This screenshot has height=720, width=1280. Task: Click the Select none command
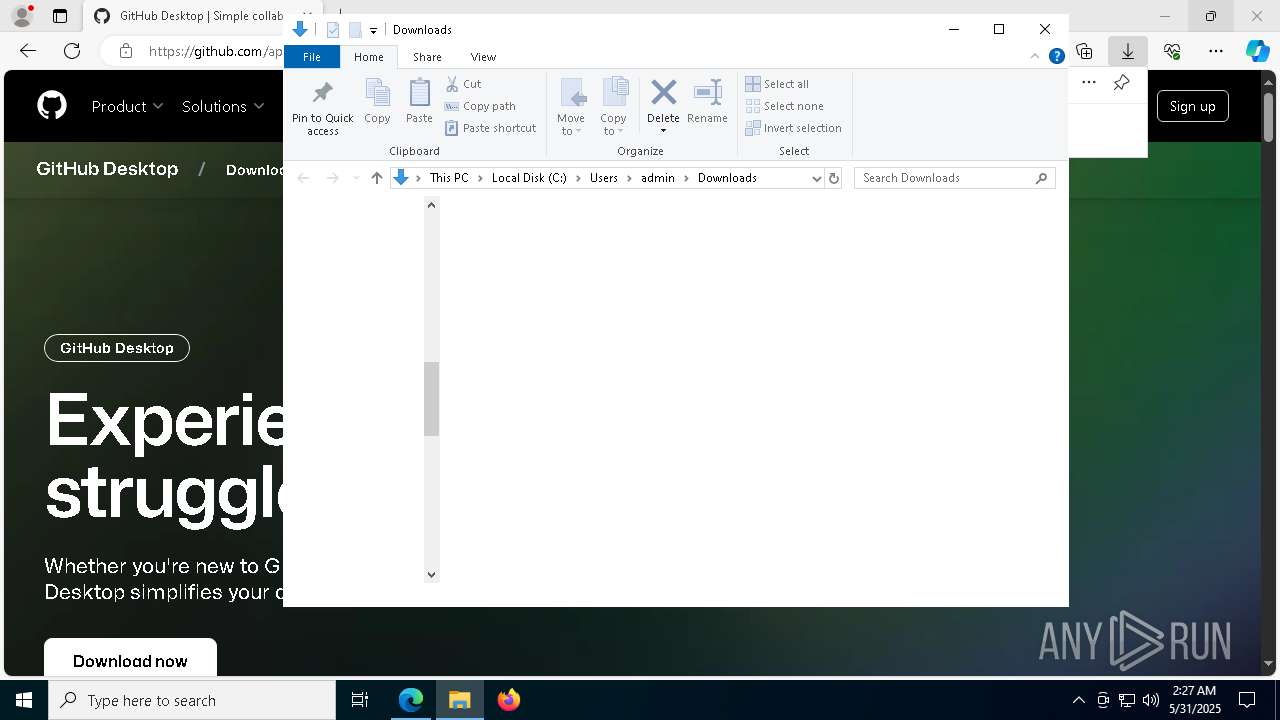(785, 106)
